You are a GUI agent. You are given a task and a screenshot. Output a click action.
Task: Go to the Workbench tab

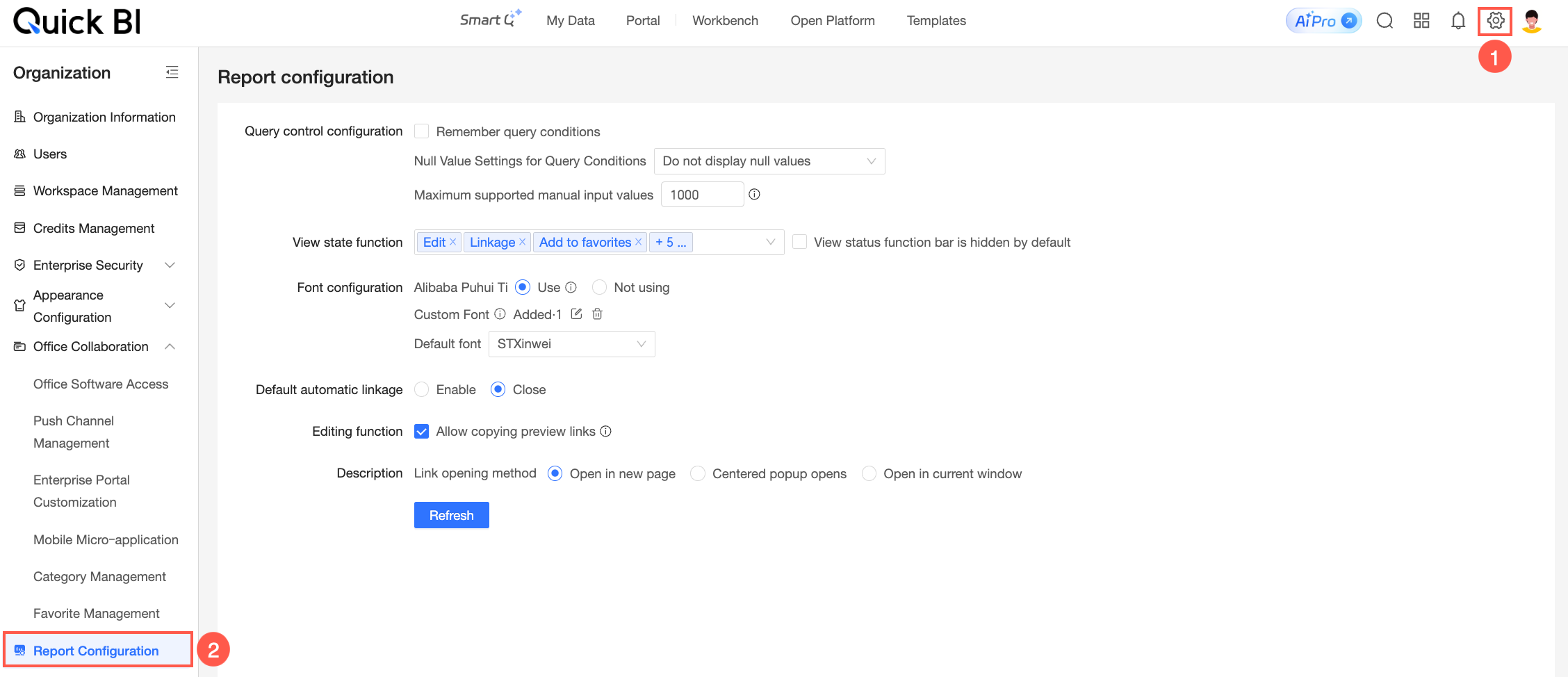tap(725, 21)
